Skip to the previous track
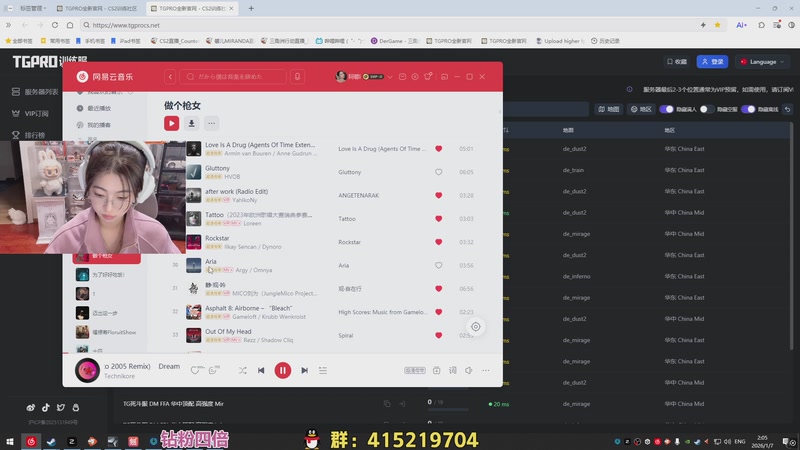800x450 pixels. (x=261, y=370)
